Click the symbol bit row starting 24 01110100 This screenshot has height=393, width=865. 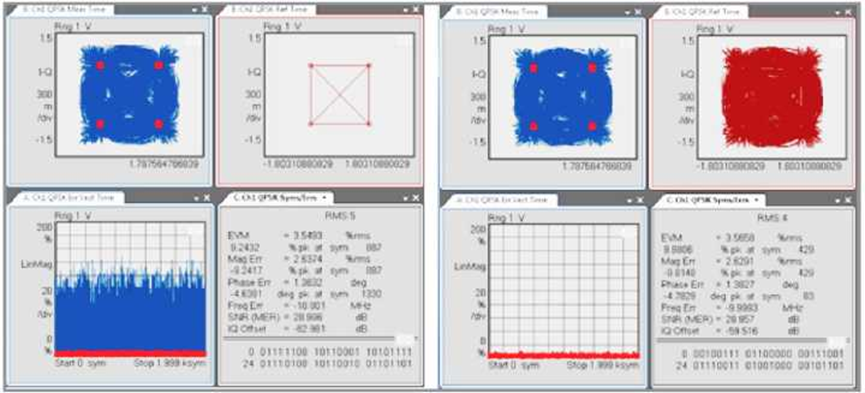point(322,363)
